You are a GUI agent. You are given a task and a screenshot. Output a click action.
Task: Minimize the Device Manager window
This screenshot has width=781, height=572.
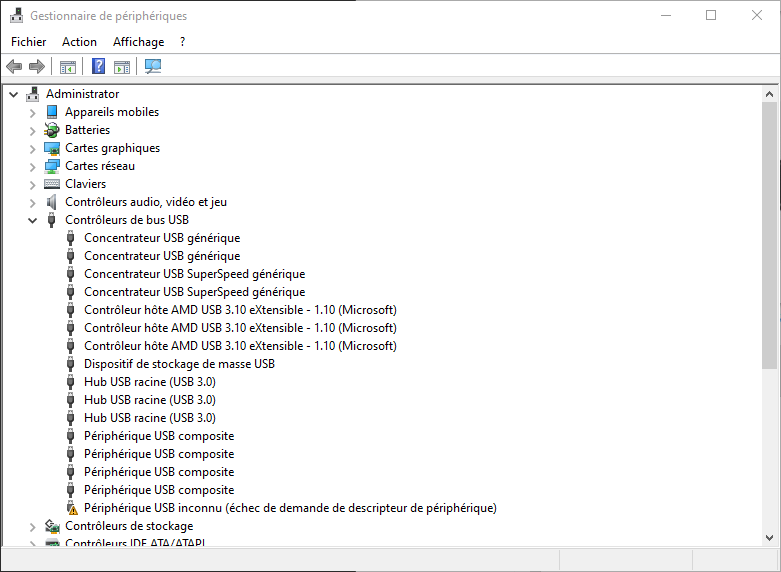tap(666, 15)
